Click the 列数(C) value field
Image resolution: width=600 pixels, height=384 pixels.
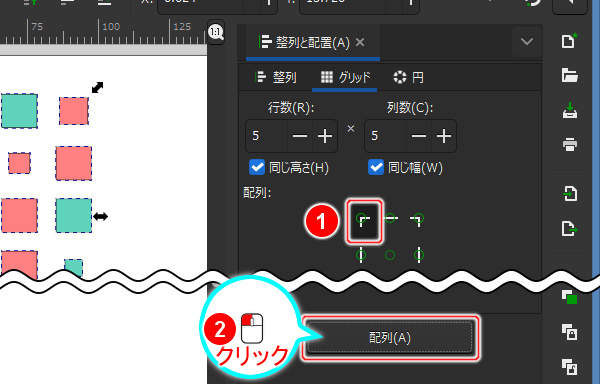pyautogui.click(x=385, y=136)
